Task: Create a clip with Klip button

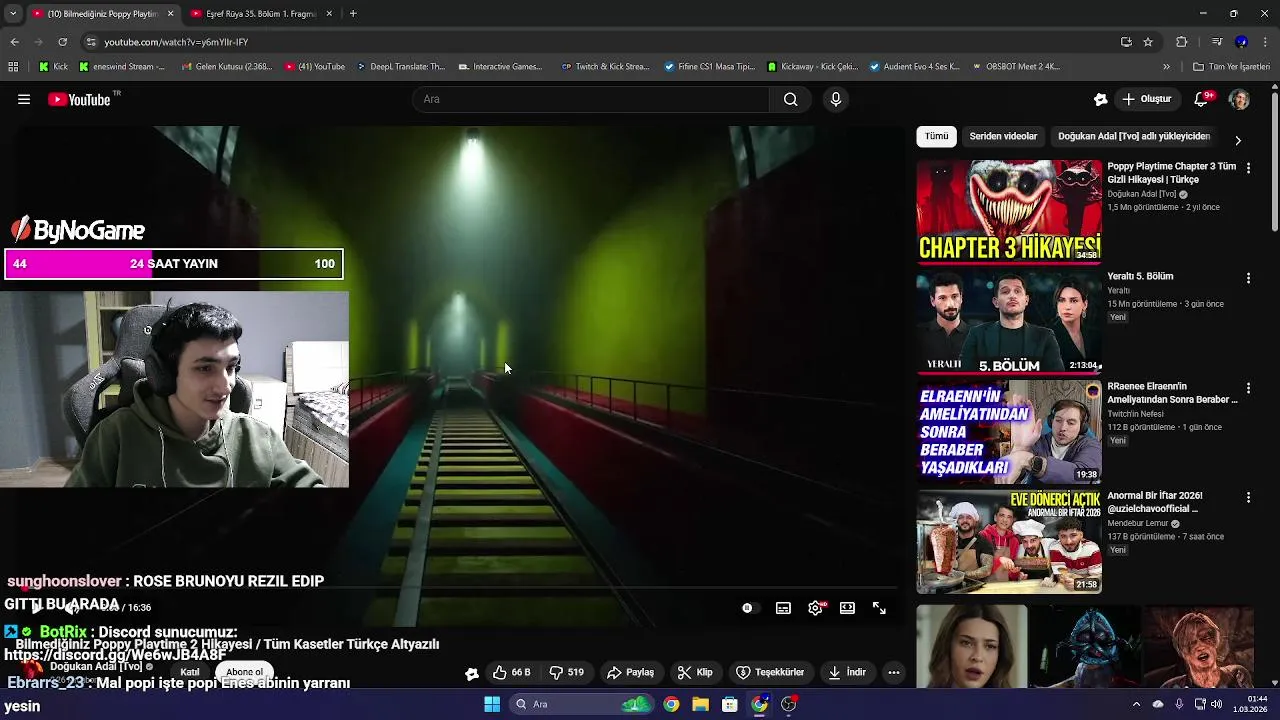Action: (x=694, y=673)
